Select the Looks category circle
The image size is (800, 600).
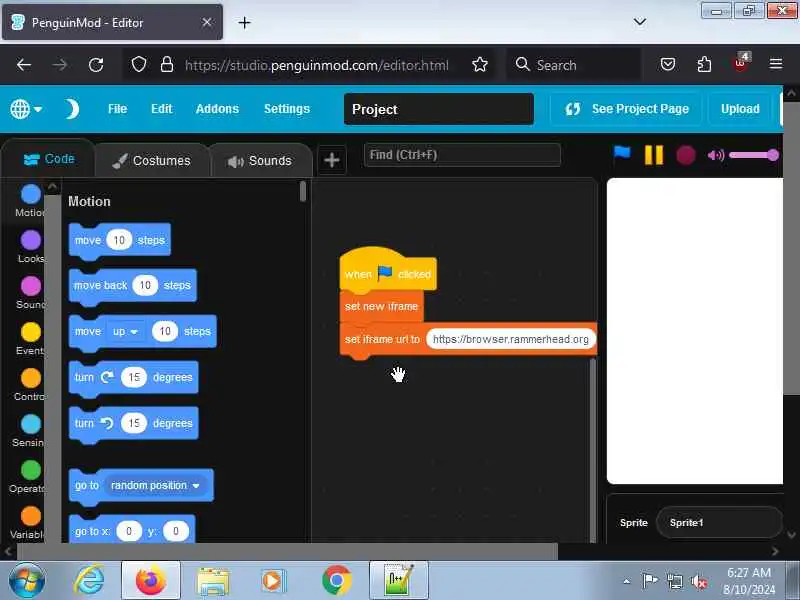[x=31, y=240]
